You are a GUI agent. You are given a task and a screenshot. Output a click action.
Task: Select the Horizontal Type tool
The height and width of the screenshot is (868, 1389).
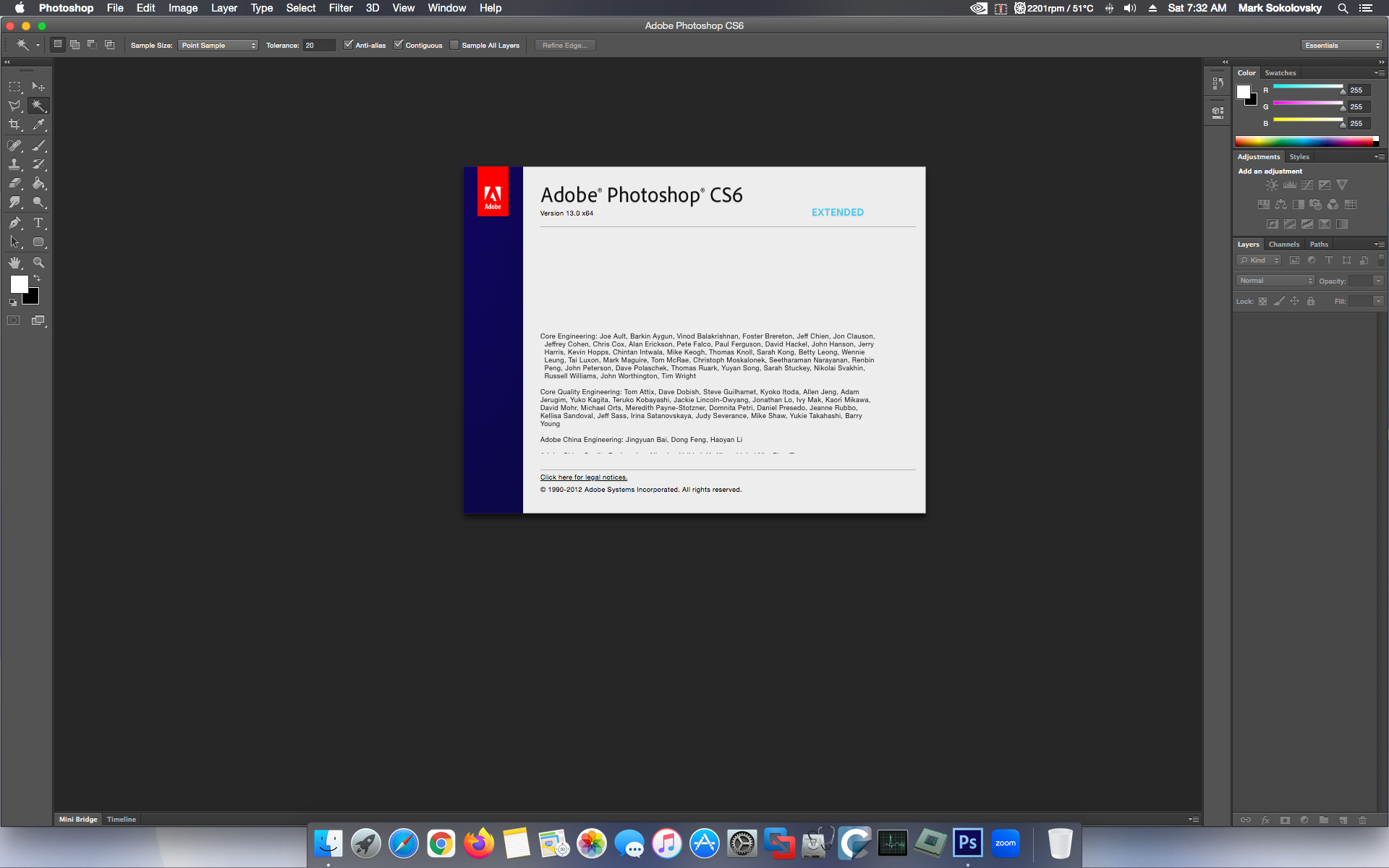(x=38, y=223)
